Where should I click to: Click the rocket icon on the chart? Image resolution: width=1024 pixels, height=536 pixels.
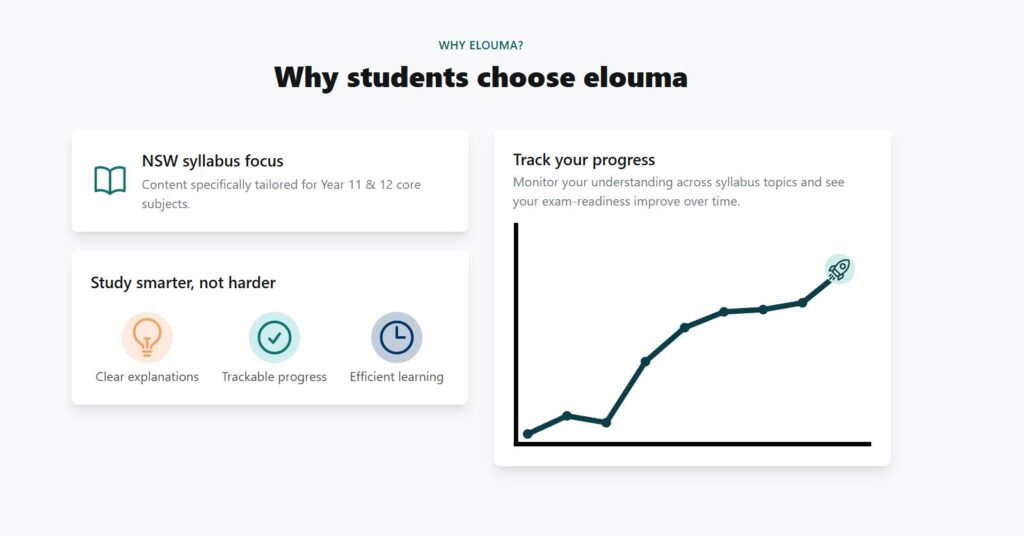[839, 269]
